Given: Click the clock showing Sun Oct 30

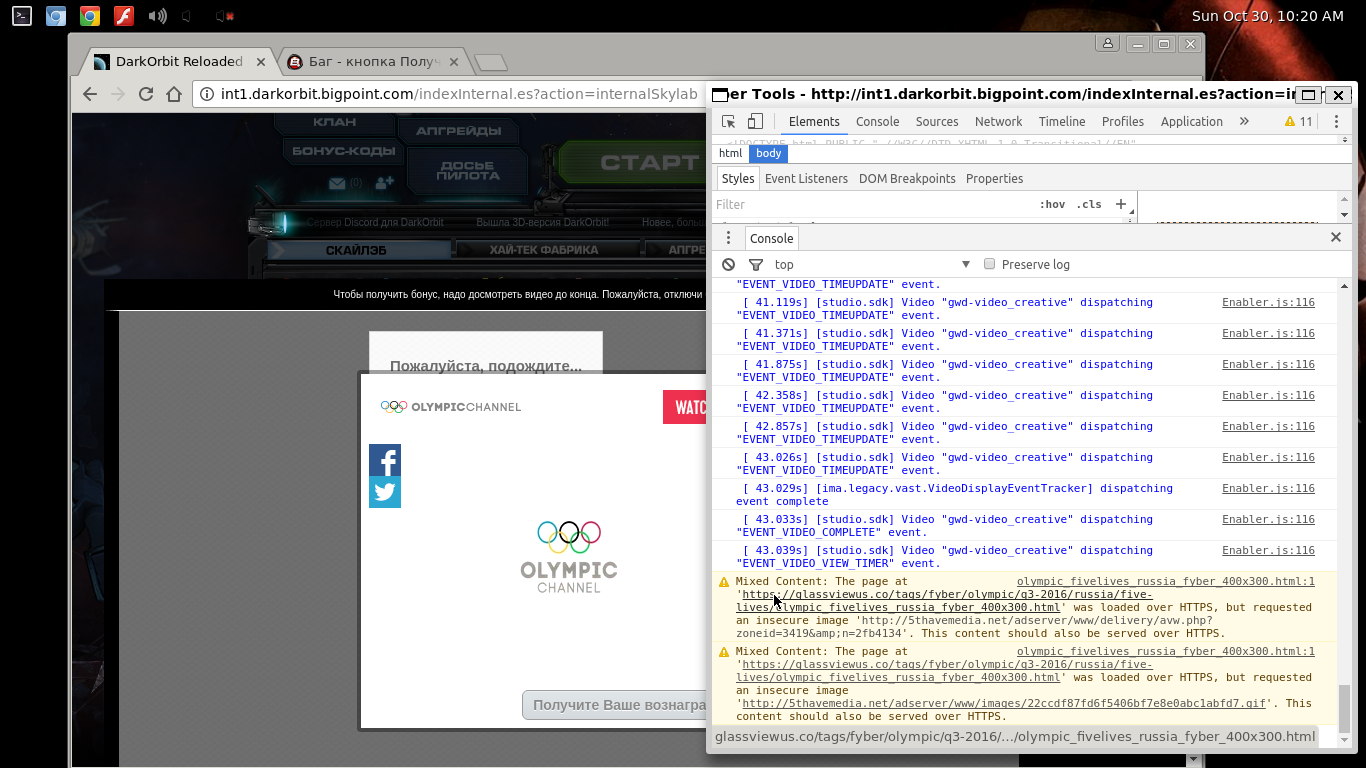Looking at the screenshot, I should pyautogui.click(x=1268, y=16).
